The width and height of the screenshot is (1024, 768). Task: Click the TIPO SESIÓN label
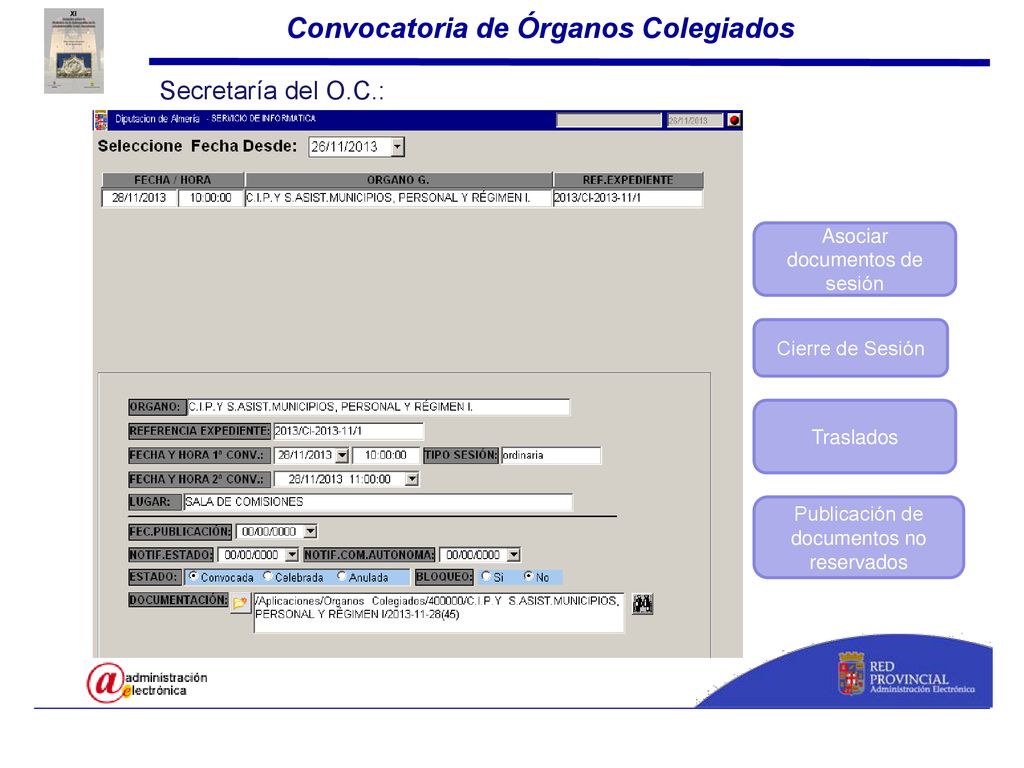[460, 455]
